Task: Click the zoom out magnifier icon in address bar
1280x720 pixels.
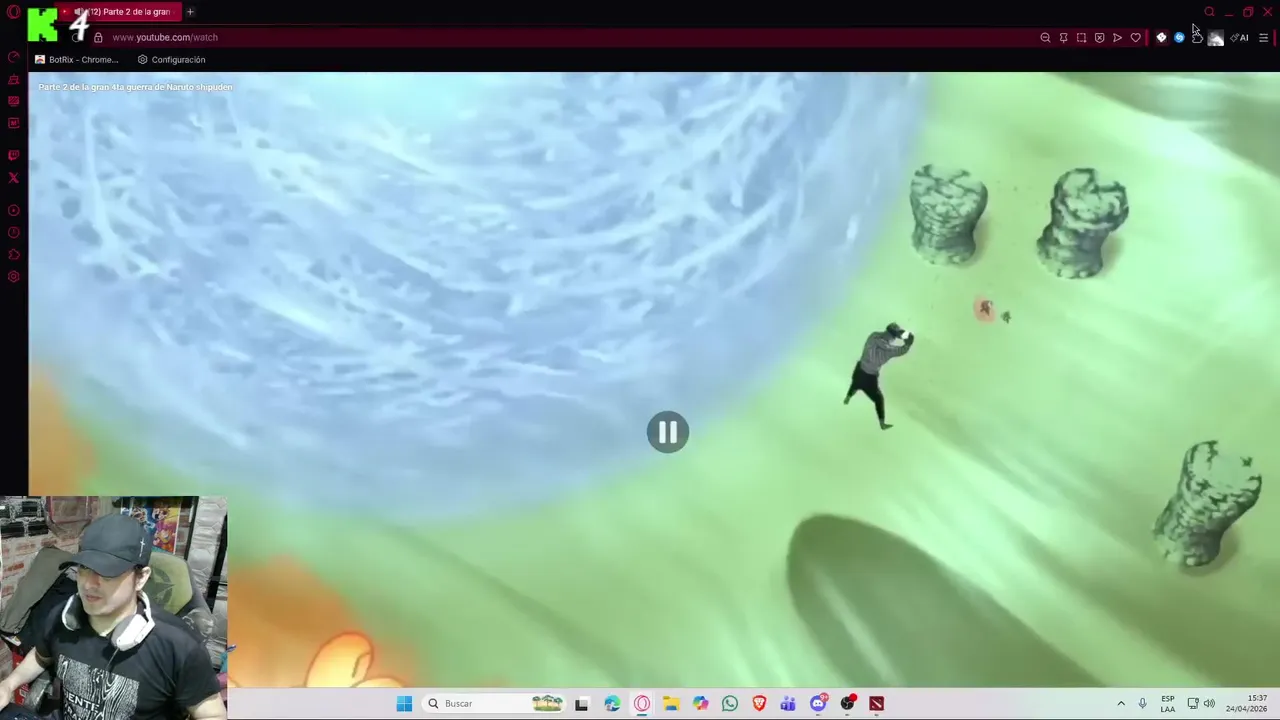Action: pos(1045,38)
